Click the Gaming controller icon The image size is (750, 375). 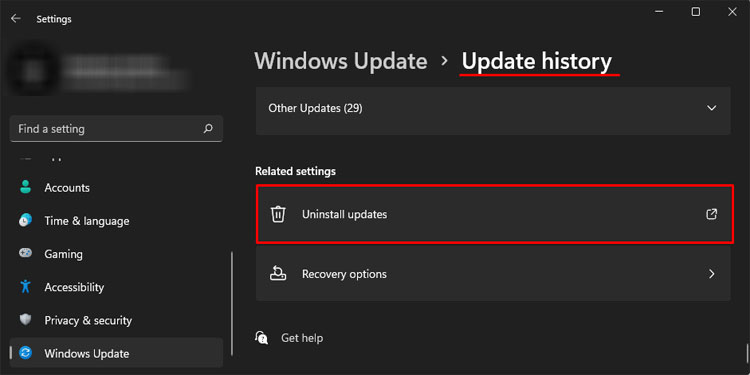[25, 253]
